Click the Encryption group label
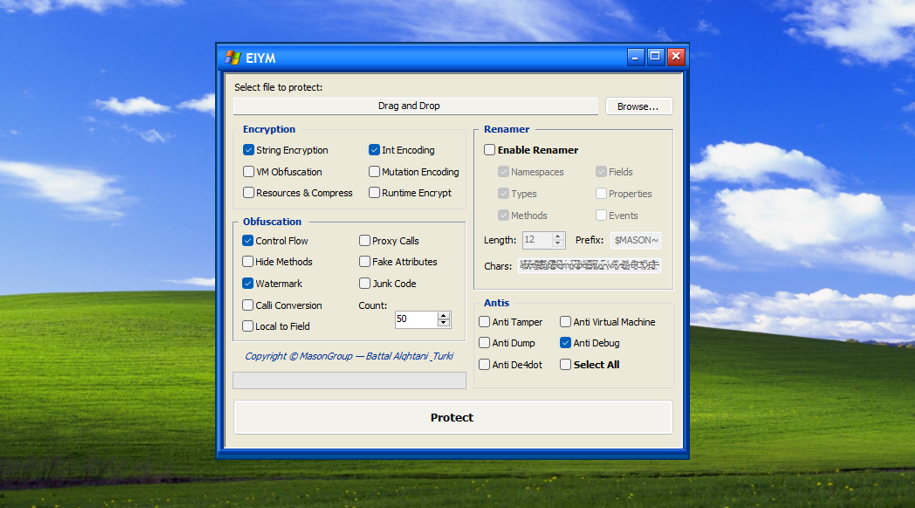Screen dimensions: 915x508 (x=269, y=129)
